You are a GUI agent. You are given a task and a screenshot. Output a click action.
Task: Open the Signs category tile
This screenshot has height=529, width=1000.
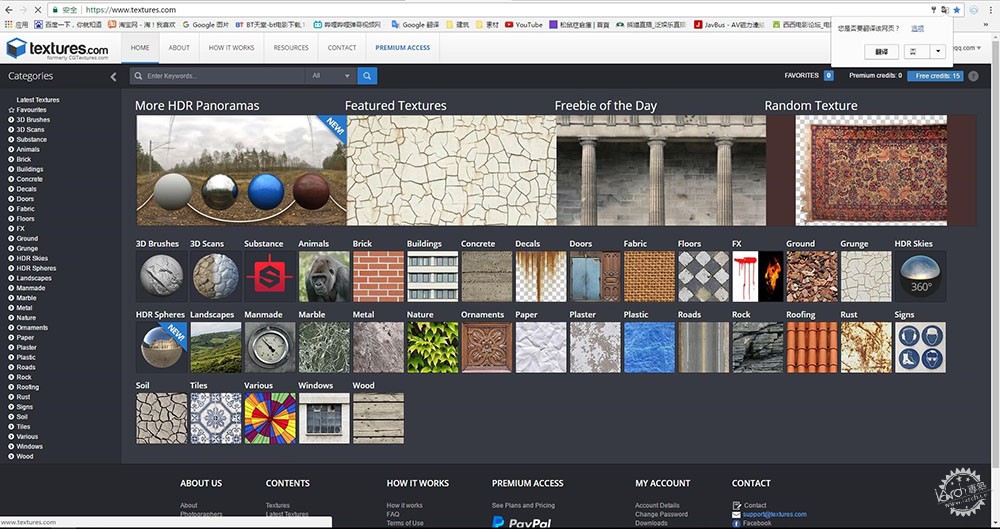[x=920, y=347]
